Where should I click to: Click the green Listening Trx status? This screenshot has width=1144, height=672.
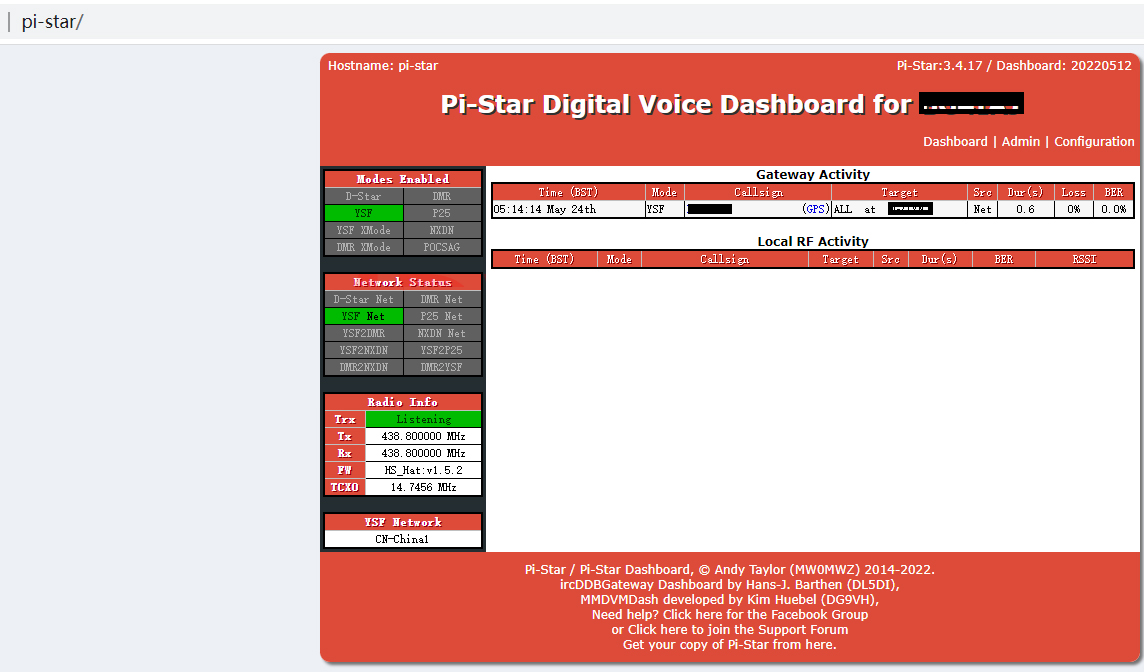(x=423, y=419)
